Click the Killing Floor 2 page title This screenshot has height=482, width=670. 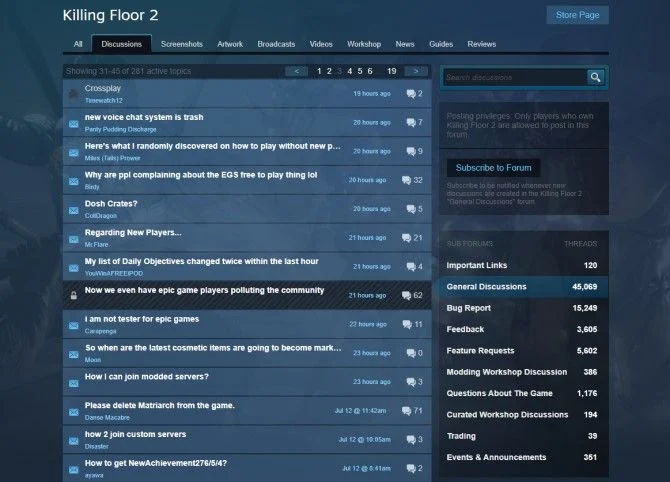point(110,15)
